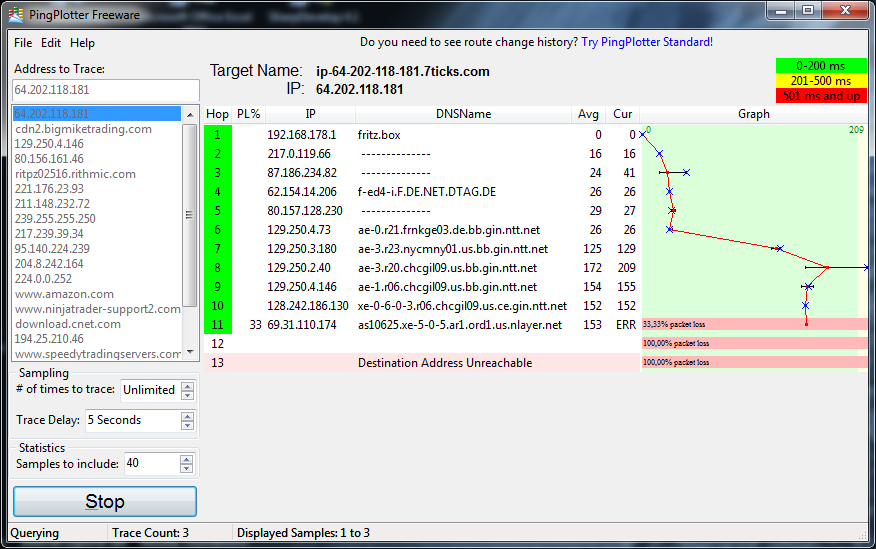876x549 pixels.
Task: Select www.speedytradingservers.com in the address list
Action: [97, 354]
